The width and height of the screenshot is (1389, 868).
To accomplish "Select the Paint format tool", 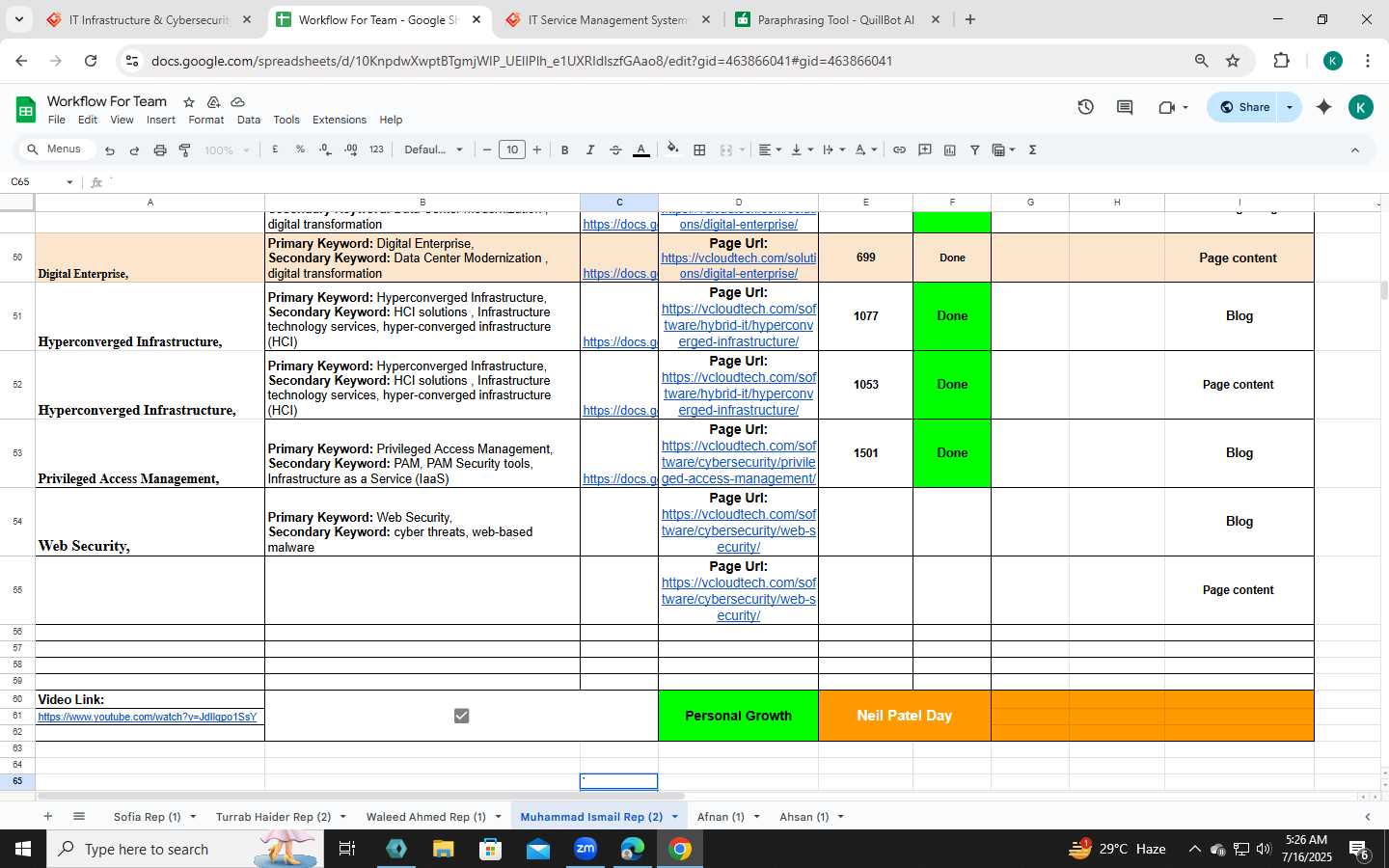I will (184, 150).
